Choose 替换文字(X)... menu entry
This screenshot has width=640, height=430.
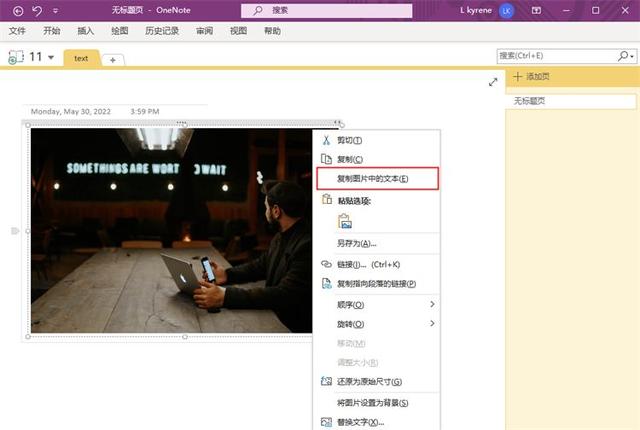pos(378,422)
